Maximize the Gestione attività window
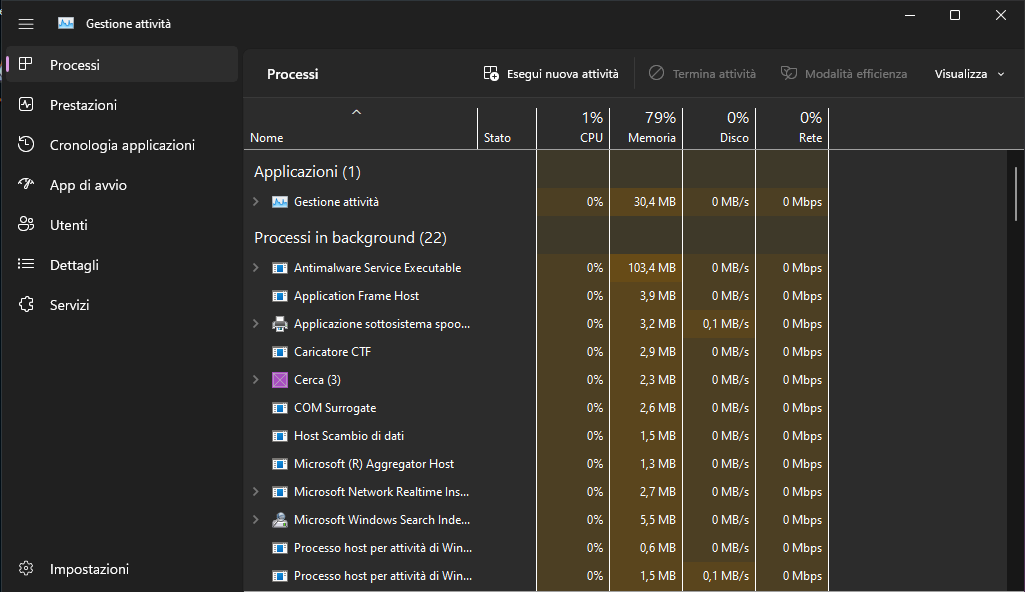The height and width of the screenshot is (592, 1025). pos(955,15)
